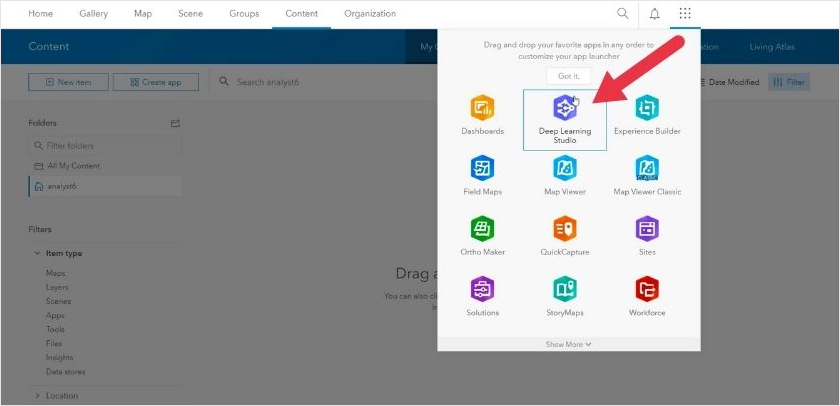This screenshot has height=406, width=840.
Task: Click the New item button
Action: coord(69,82)
